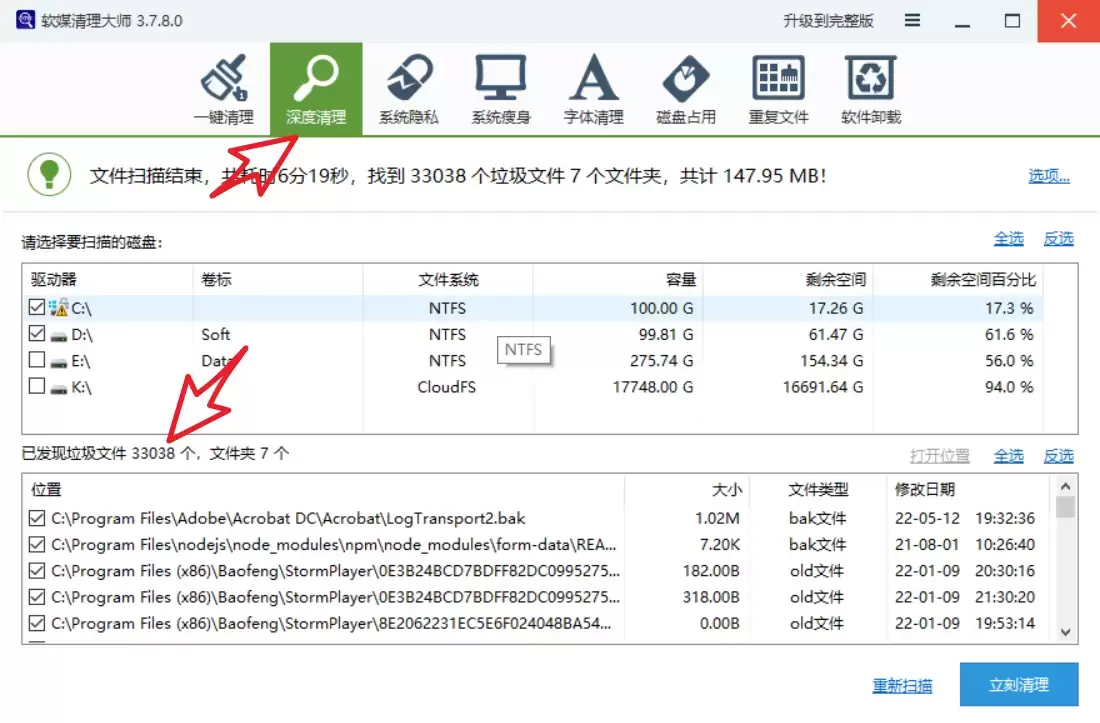Uncheck LogTransport2.bak file checkbox

[x=37, y=518]
